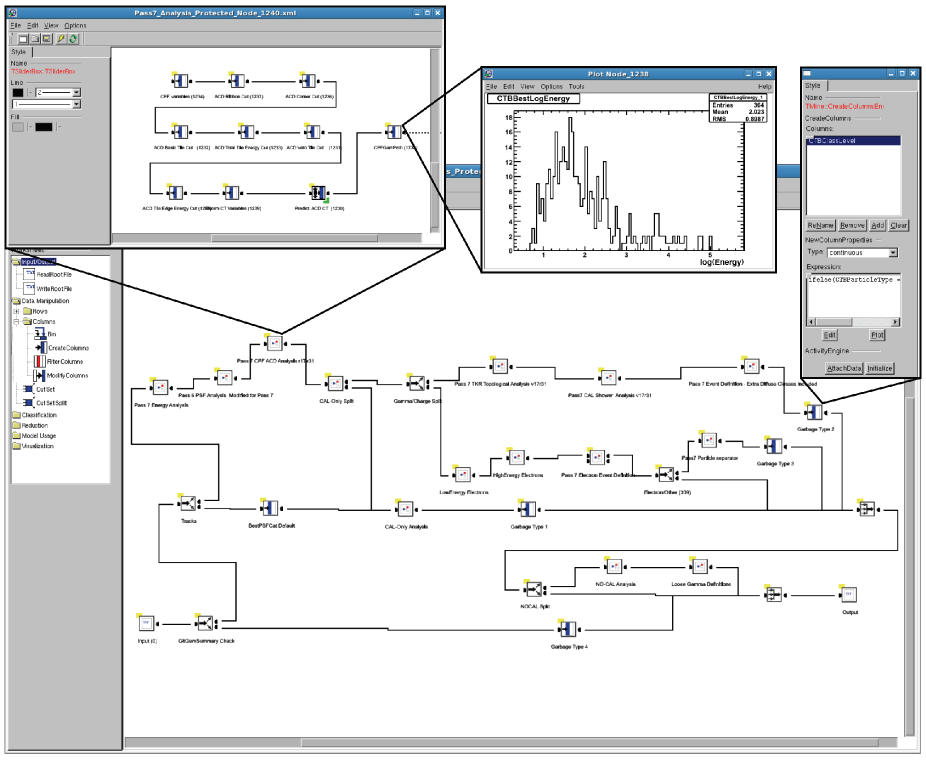Image resolution: width=926 pixels, height=760 pixels.
Task: Click the black fill color swatch
Action: coord(44,127)
